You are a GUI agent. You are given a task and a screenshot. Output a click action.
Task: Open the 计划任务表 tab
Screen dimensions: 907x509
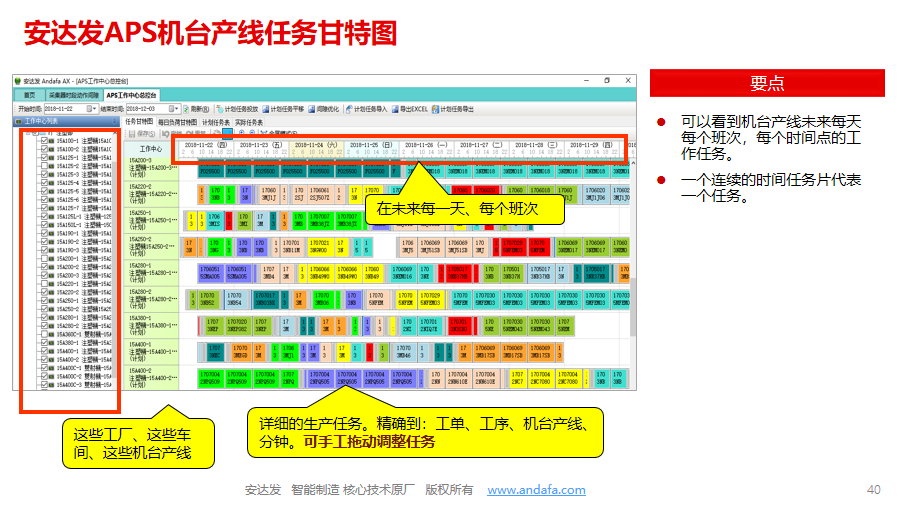pos(216,122)
